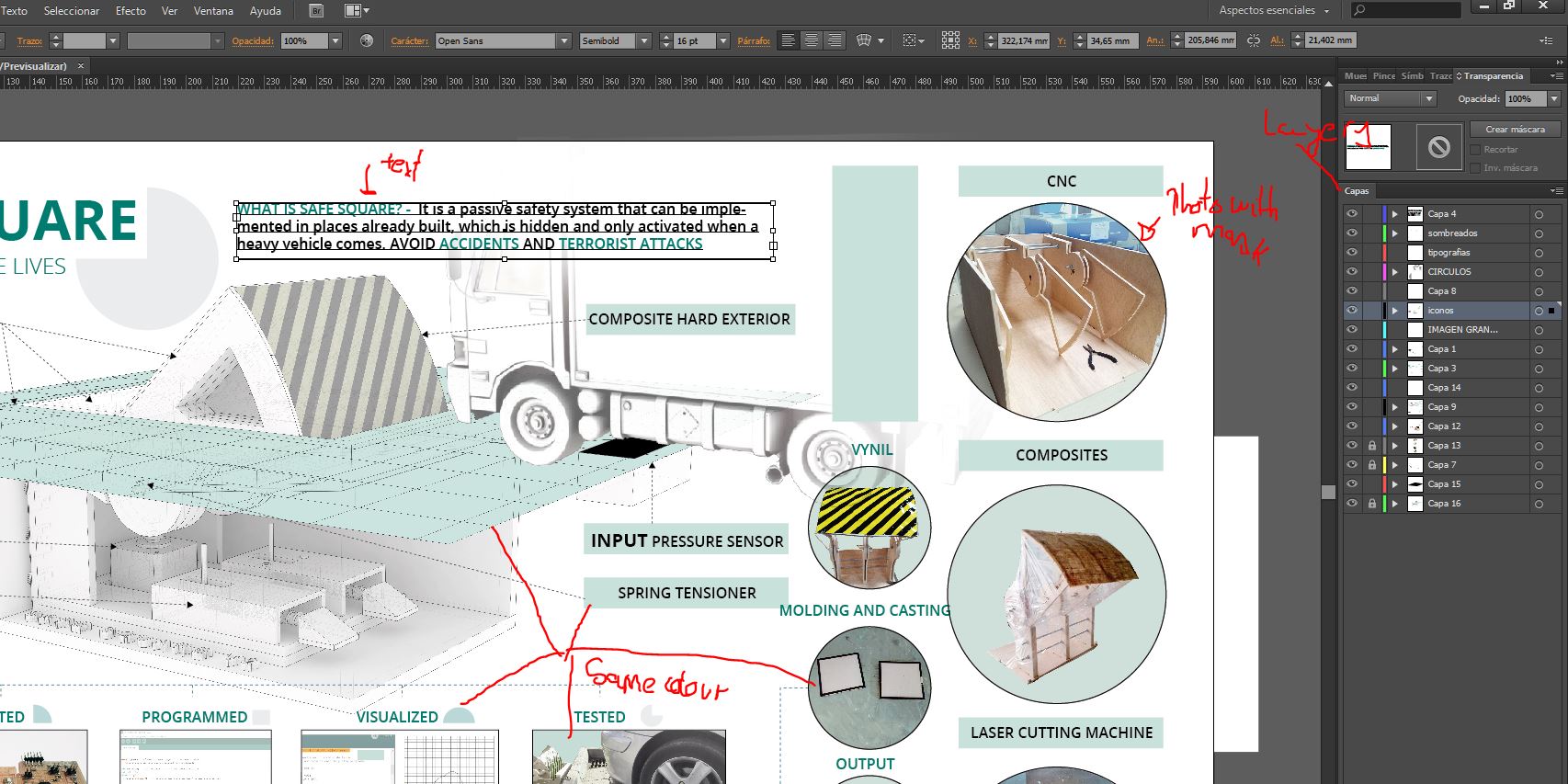The image size is (1568, 784).
Task: Expand the Capa 4 layer
Action: pyautogui.click(x=1395, y=214)
